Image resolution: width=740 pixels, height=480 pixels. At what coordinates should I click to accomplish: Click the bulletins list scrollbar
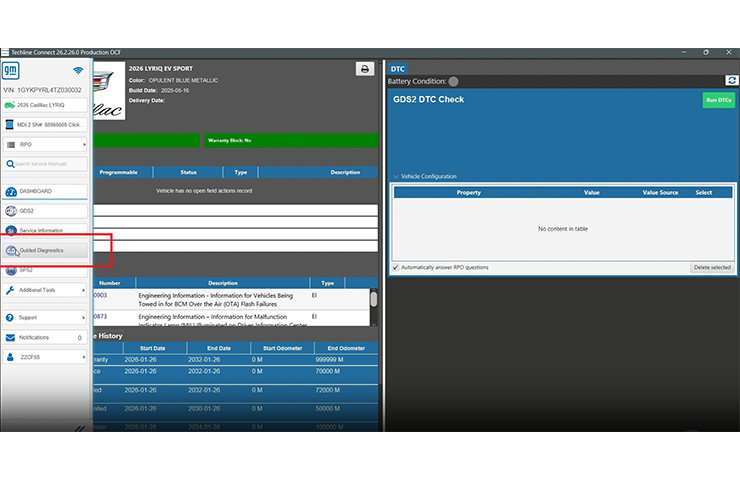374,307
